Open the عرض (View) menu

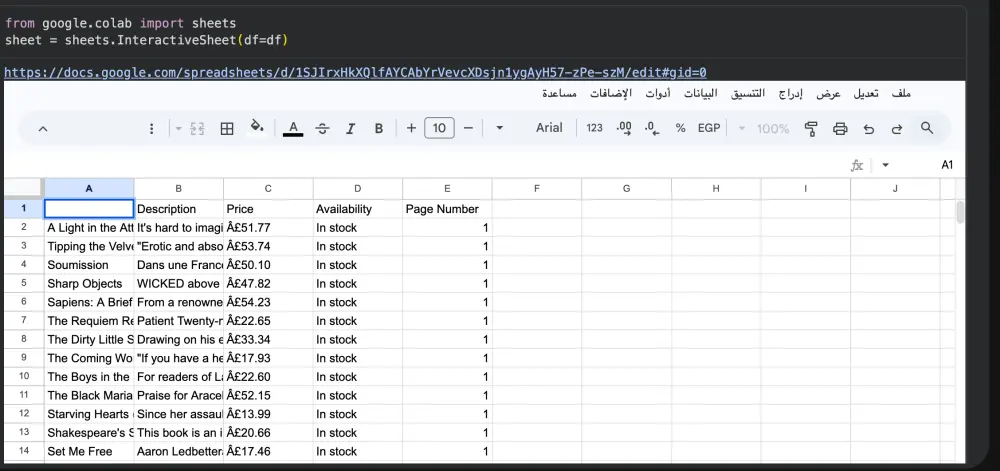828,94
